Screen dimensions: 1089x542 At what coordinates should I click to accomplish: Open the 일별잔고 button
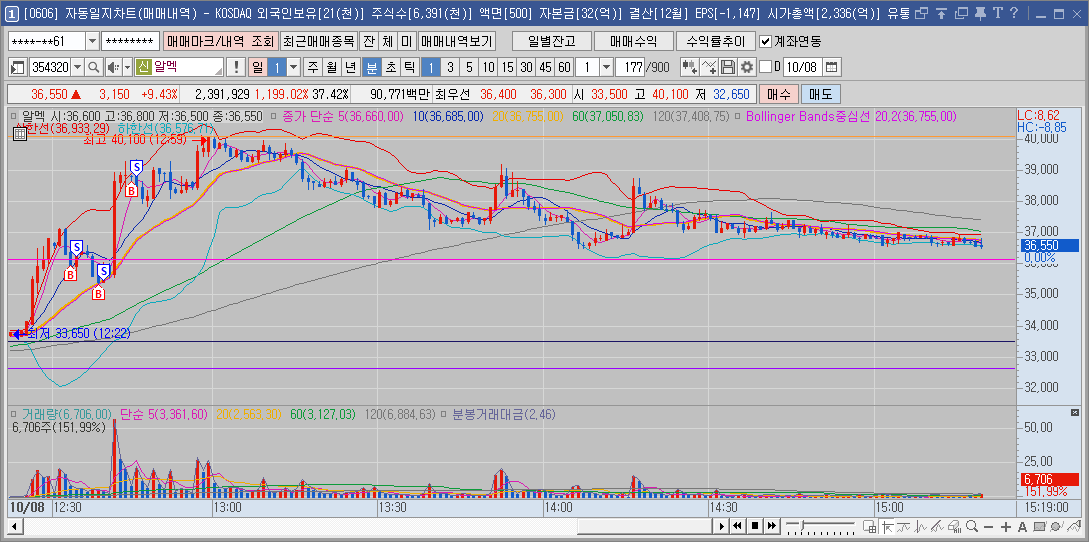click(x=551, y=42)
